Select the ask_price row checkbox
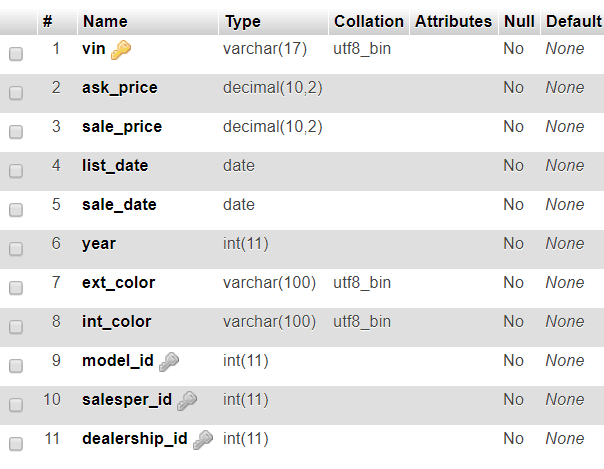The height and width of the screenshot is (469, 604). (16, 92)
